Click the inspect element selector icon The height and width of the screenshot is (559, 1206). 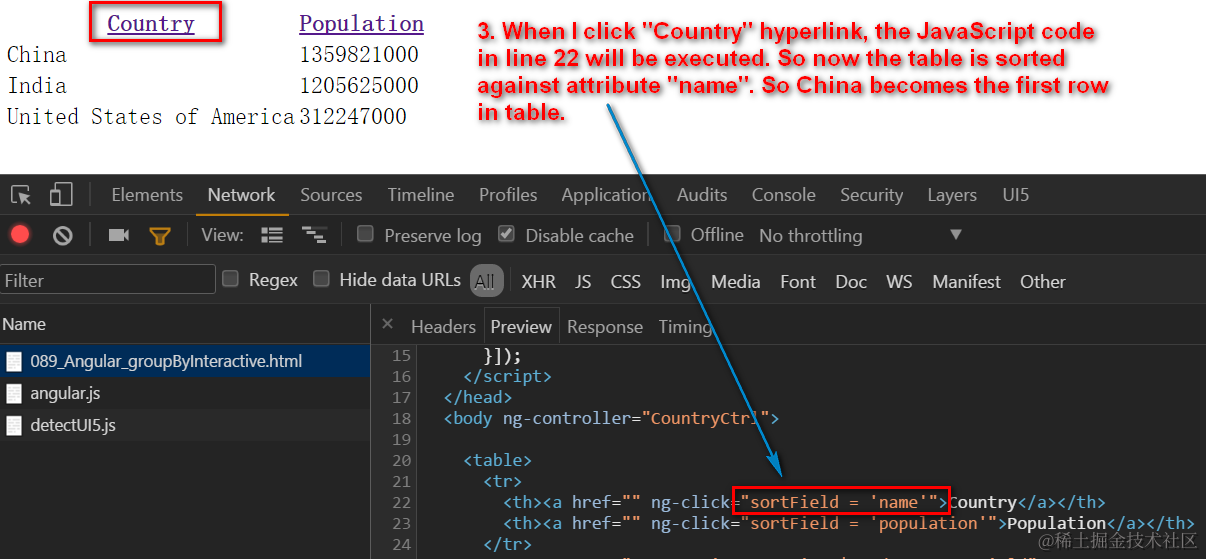tap(21, 195)
